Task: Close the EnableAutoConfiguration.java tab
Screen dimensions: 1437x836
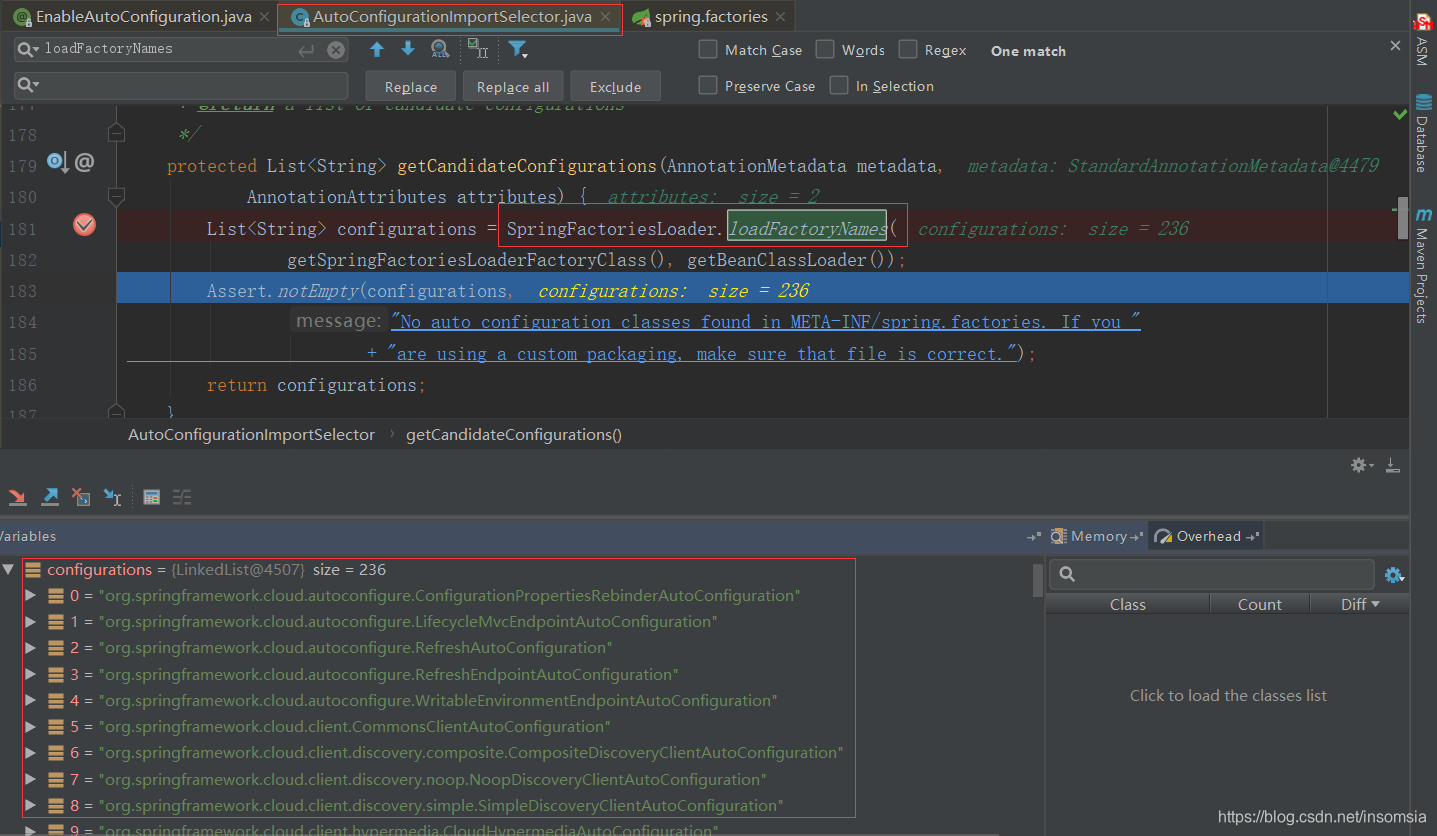Action: (x=264, y=17)
